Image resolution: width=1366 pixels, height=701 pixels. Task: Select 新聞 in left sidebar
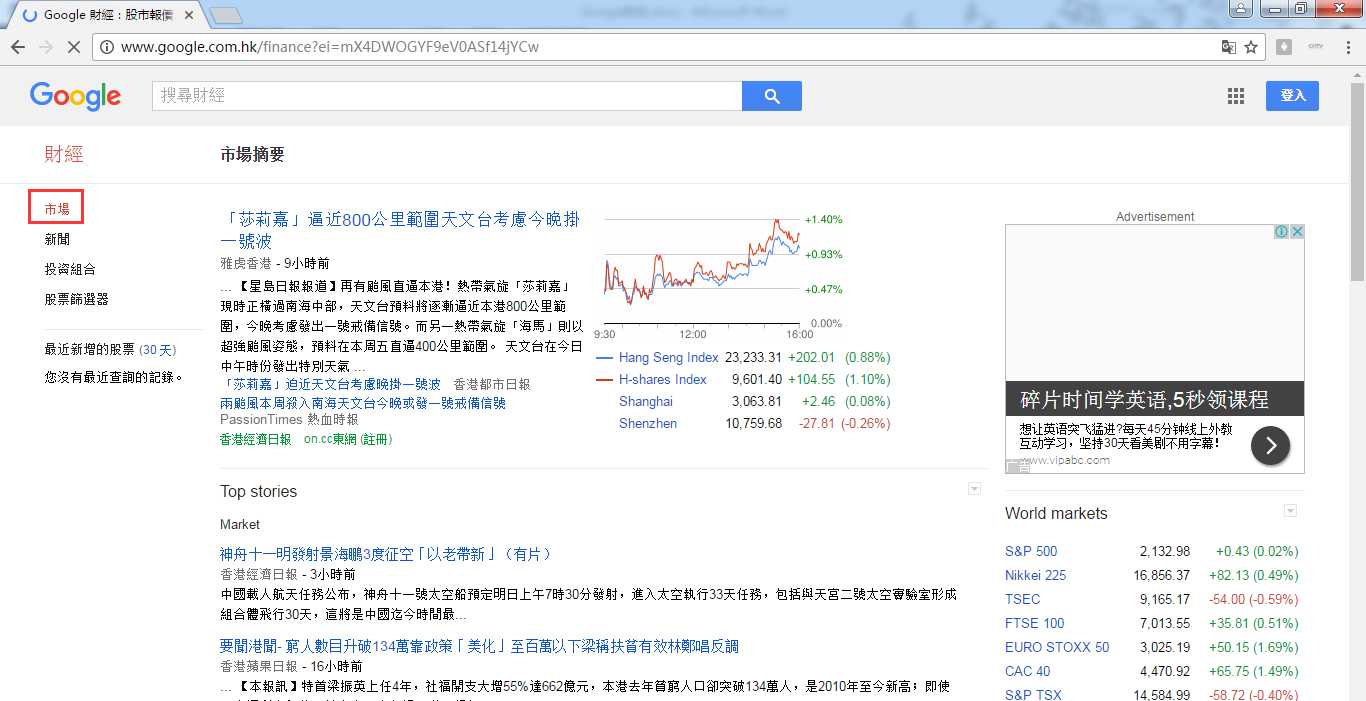coord(57,239)
